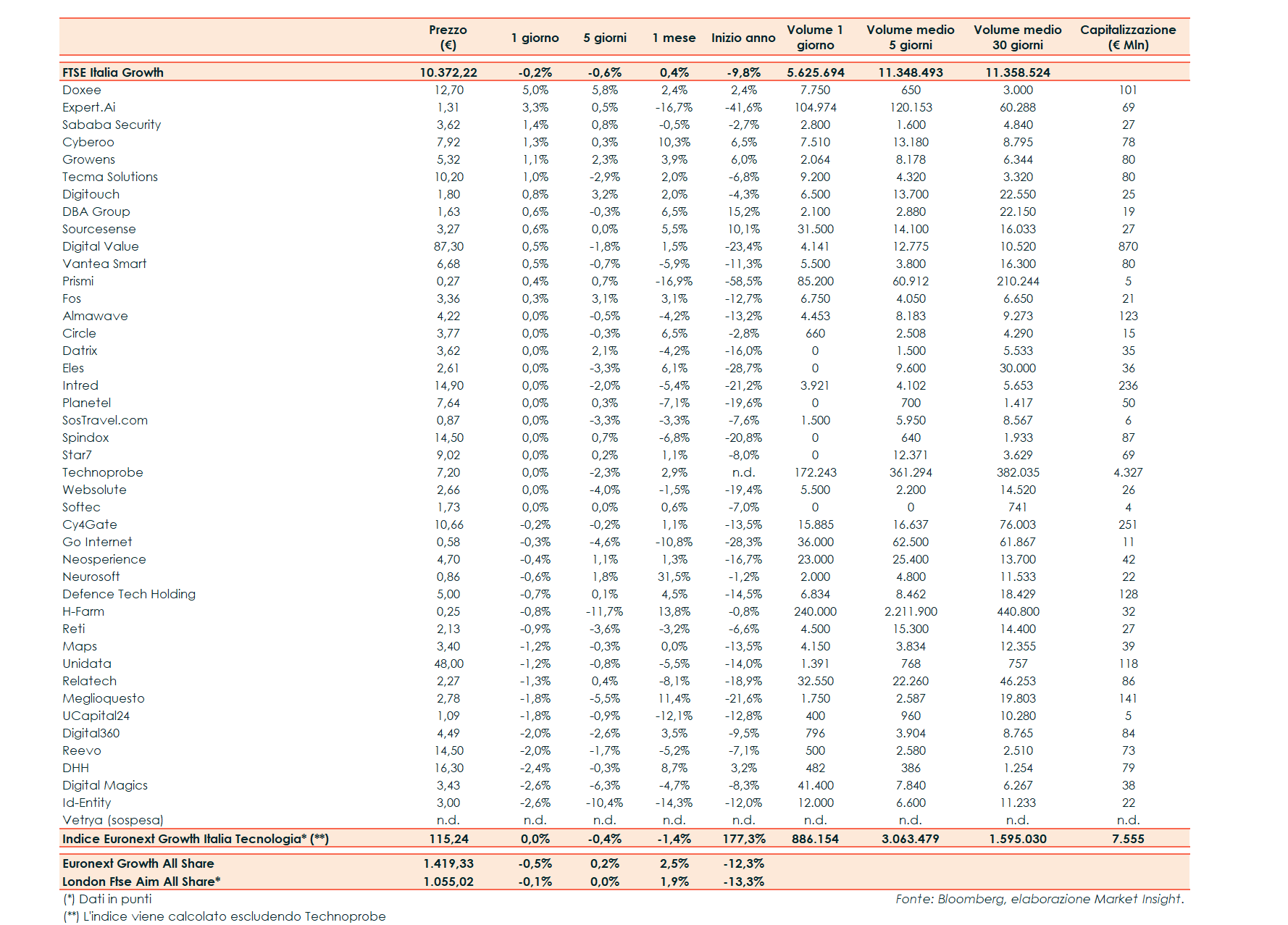This screenshot has height=925, width=1288.
Task: Select the 'Growens' row label
Action: coord(88,159)
